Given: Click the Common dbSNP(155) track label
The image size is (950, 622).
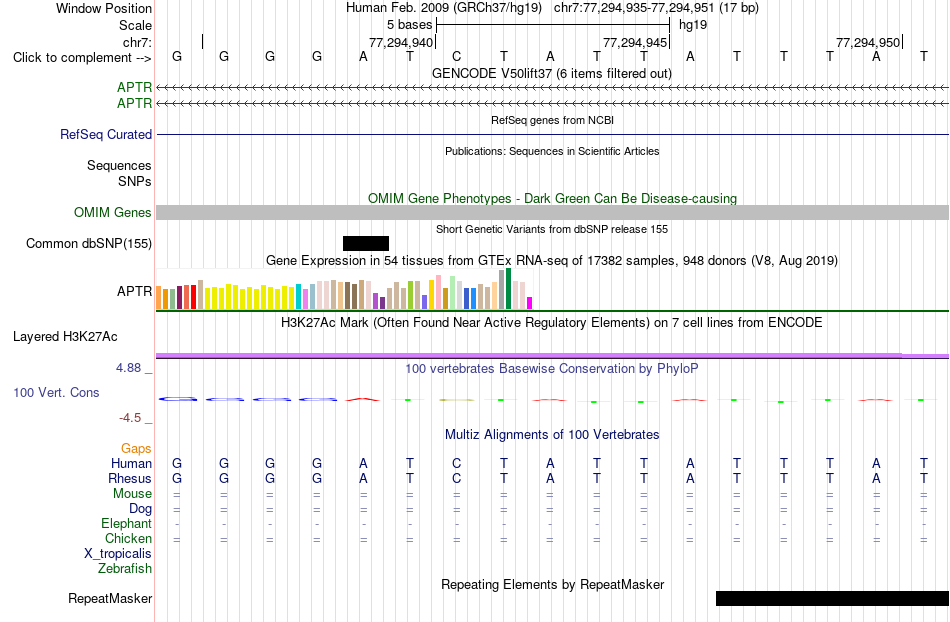Looking at the screenshot, I should tap(88, 243).
